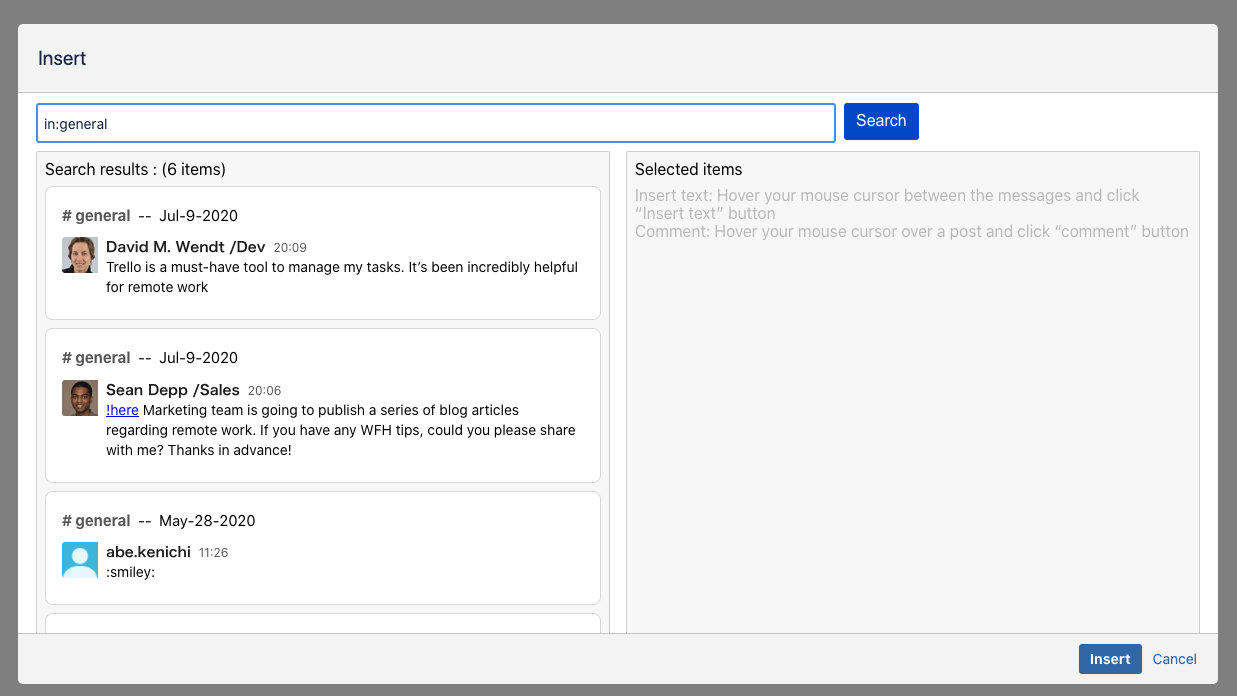The height and width of the screenshot is (696, 1237).
Task: Select the Sean Depp /Sales name
Action: [172, 390]
